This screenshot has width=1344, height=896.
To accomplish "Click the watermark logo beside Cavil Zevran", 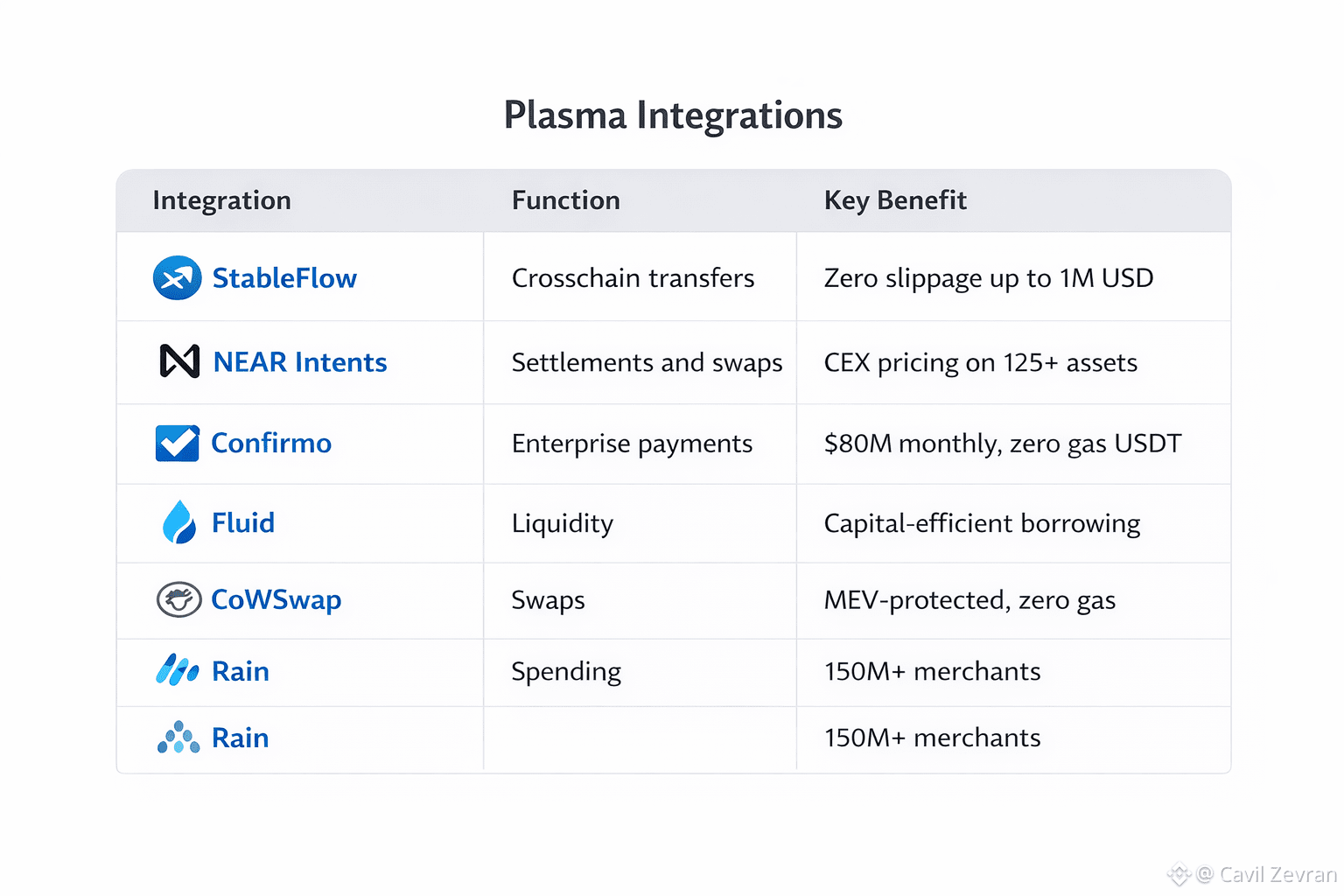I will tap(1179, 874).
